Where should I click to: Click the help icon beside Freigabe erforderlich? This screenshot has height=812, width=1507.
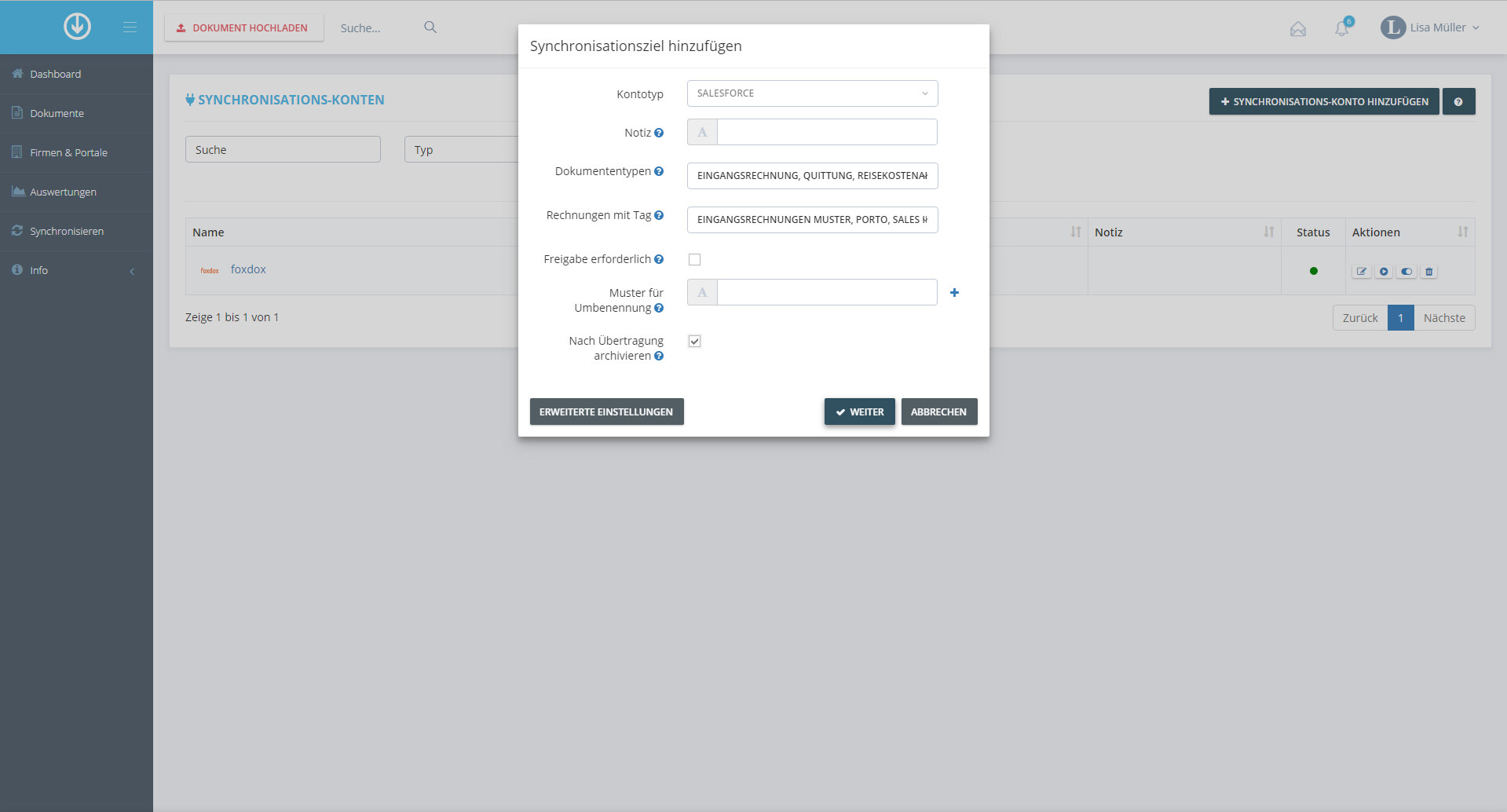point(659,259)
